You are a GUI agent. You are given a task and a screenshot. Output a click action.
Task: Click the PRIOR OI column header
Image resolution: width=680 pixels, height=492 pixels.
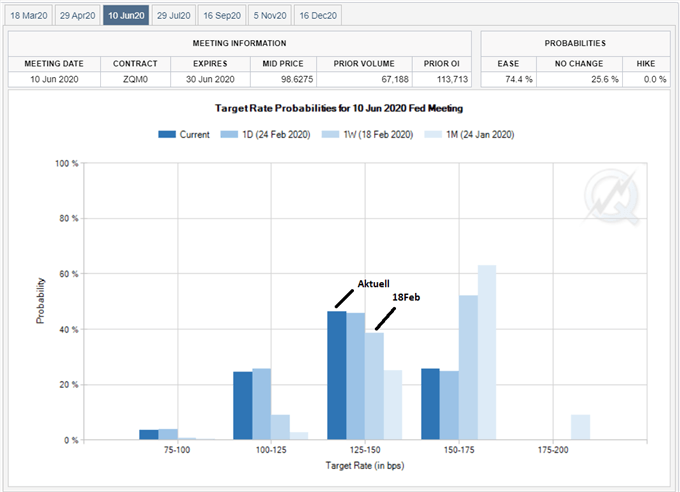(x=441, y=64)
